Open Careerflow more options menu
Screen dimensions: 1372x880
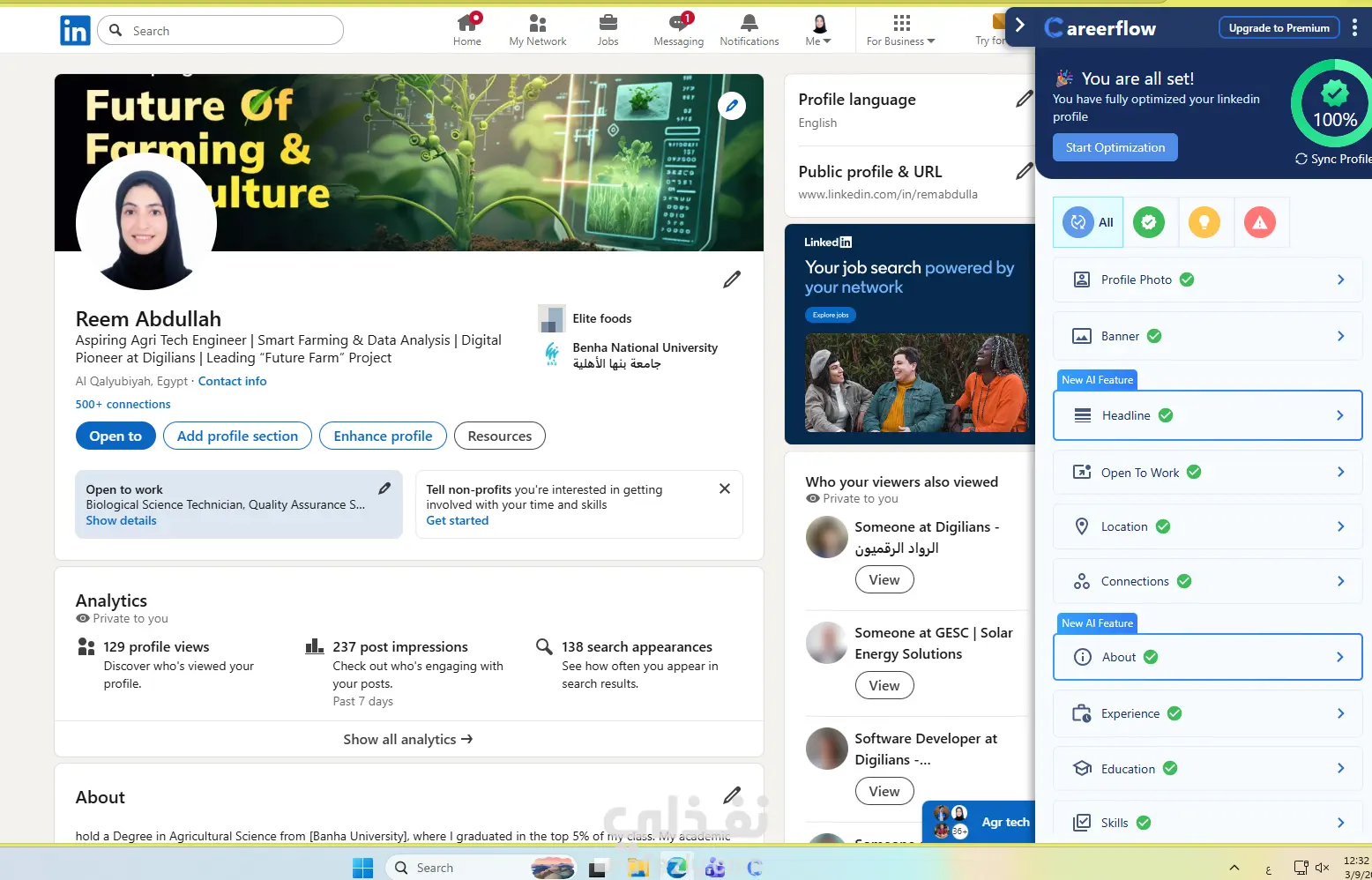[x=1355, y=28]
